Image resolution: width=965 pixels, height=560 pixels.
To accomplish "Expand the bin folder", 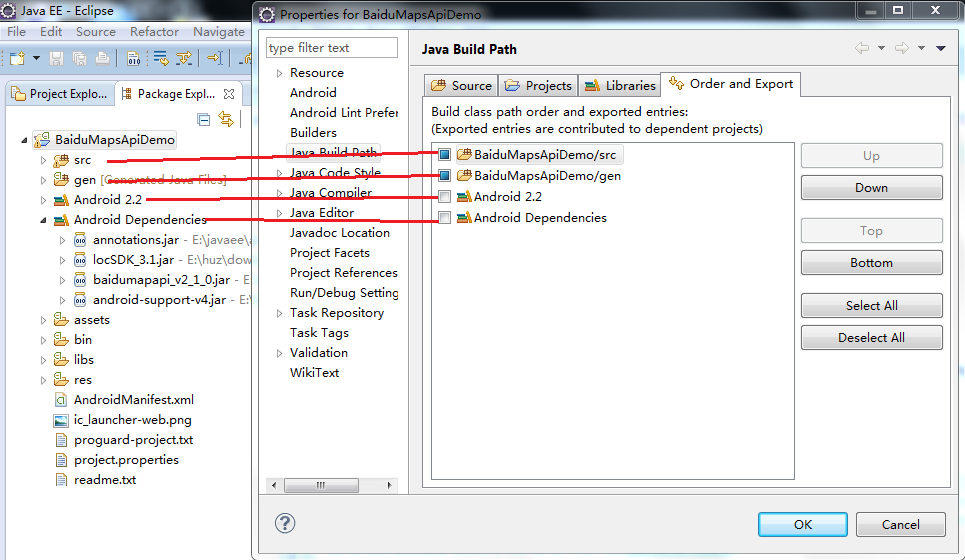I will (43, 340).
